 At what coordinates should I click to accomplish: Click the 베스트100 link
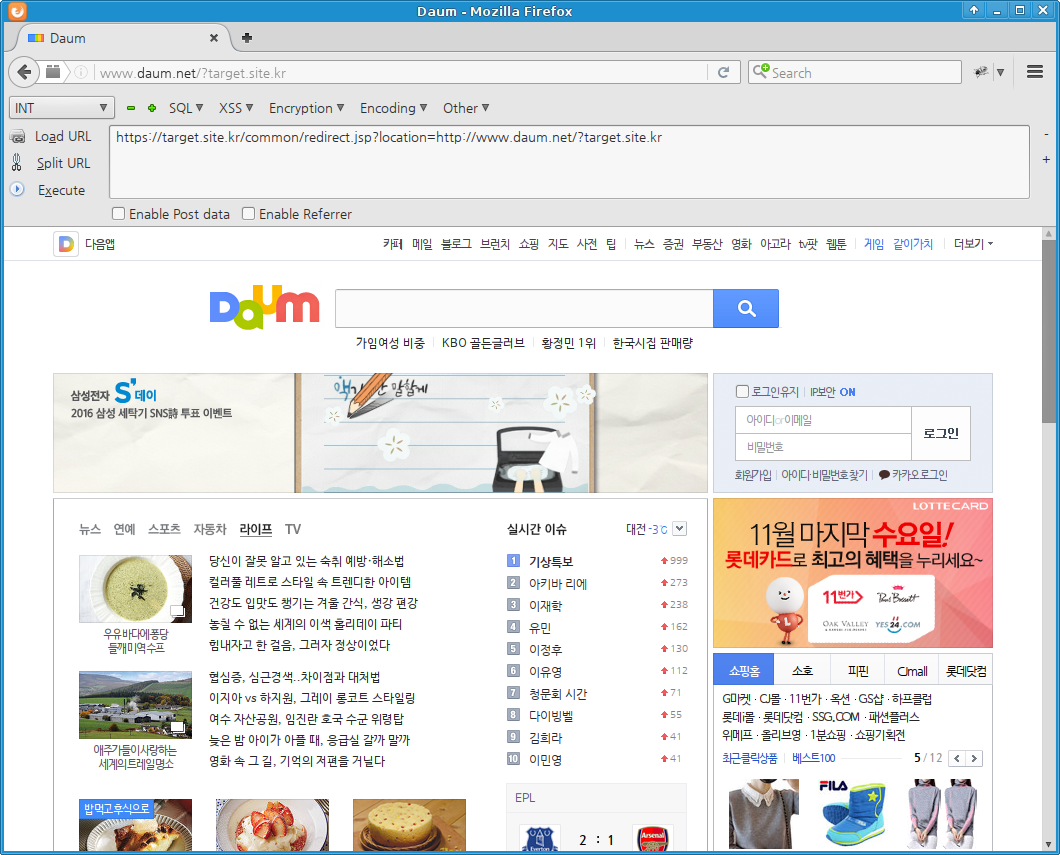click(814, 758)
